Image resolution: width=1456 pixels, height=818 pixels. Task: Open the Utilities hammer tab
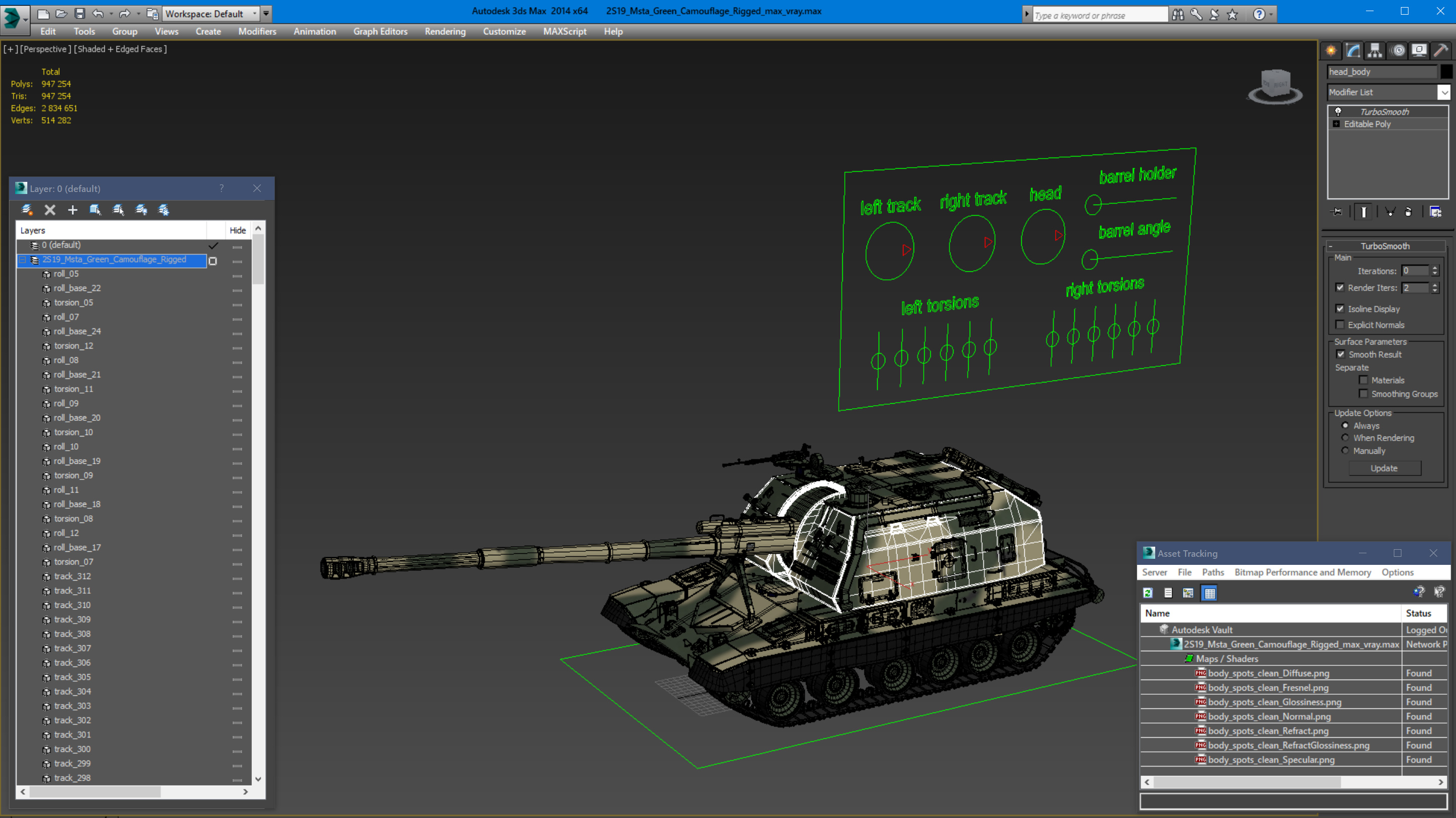1441,51
